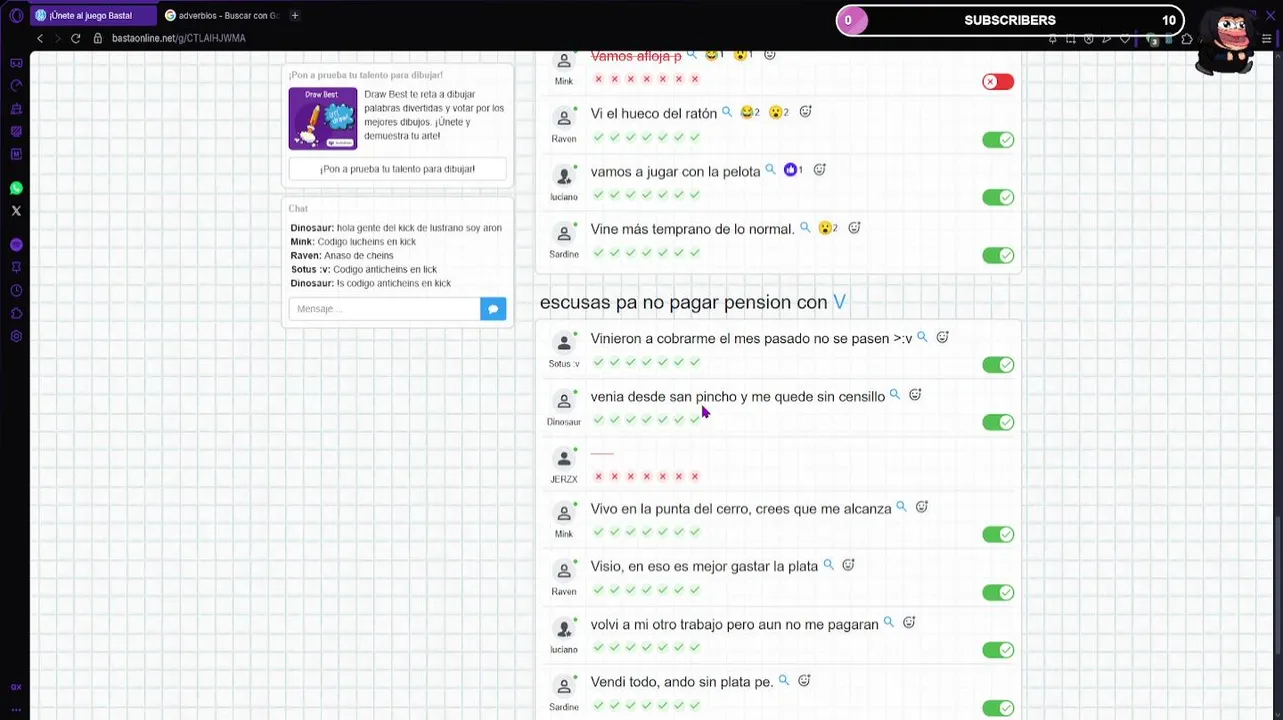The image size is (1283, 720).
Task: Open browsing history clock in sidebar
Action: point(16,290)
